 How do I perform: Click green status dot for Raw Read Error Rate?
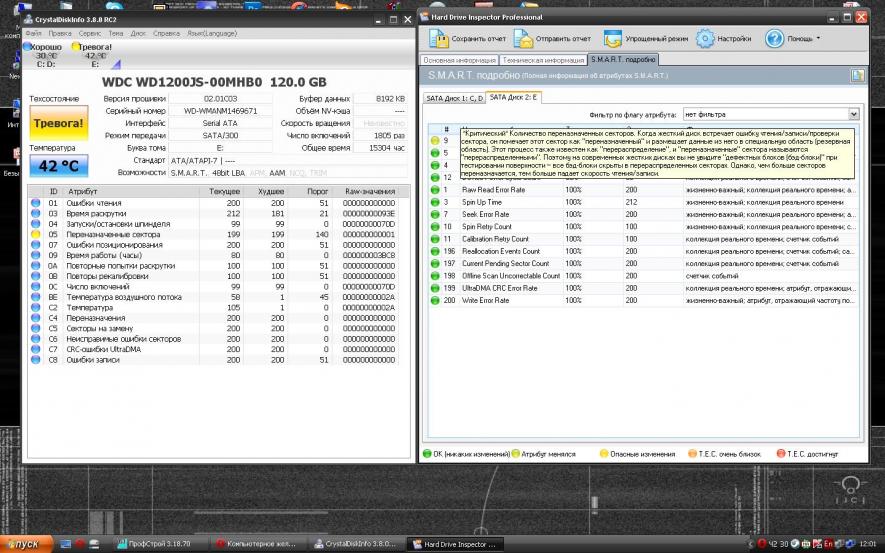435,190
